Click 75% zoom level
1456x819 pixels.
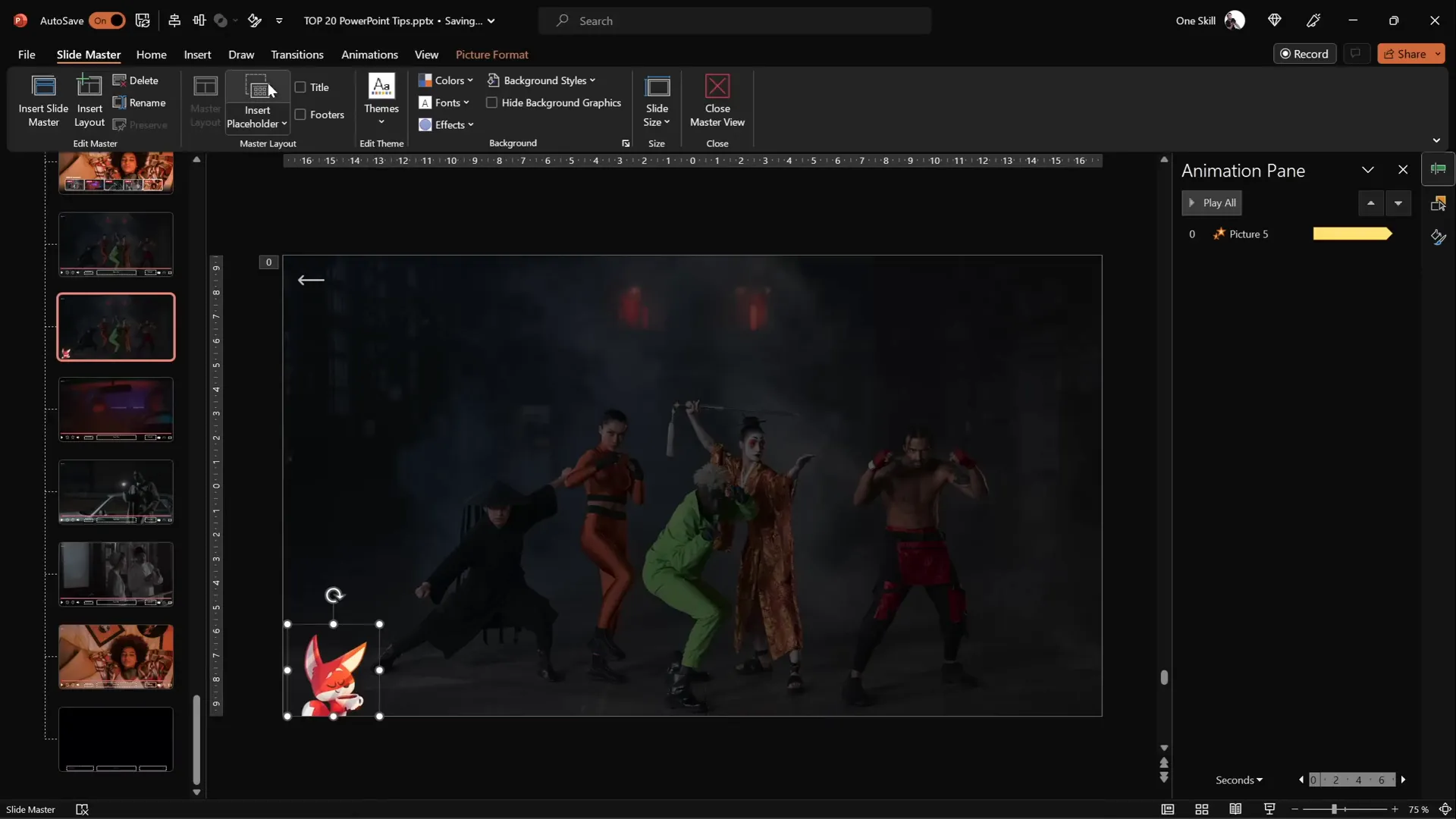click(x=1418, y=810)
